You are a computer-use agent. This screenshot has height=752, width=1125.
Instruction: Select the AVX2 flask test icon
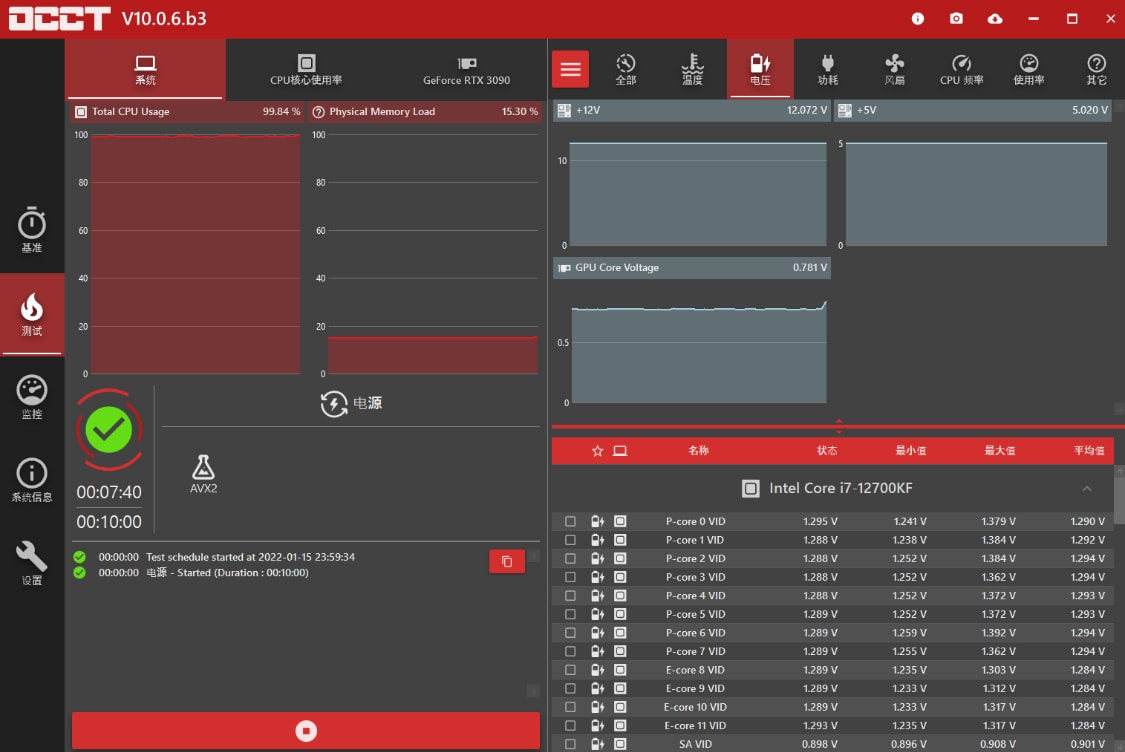[204, 474]
